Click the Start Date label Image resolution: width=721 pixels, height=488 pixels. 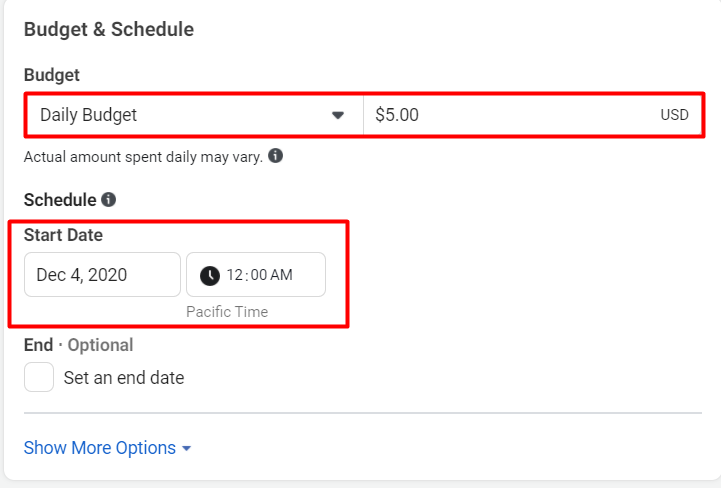(63, 235)
